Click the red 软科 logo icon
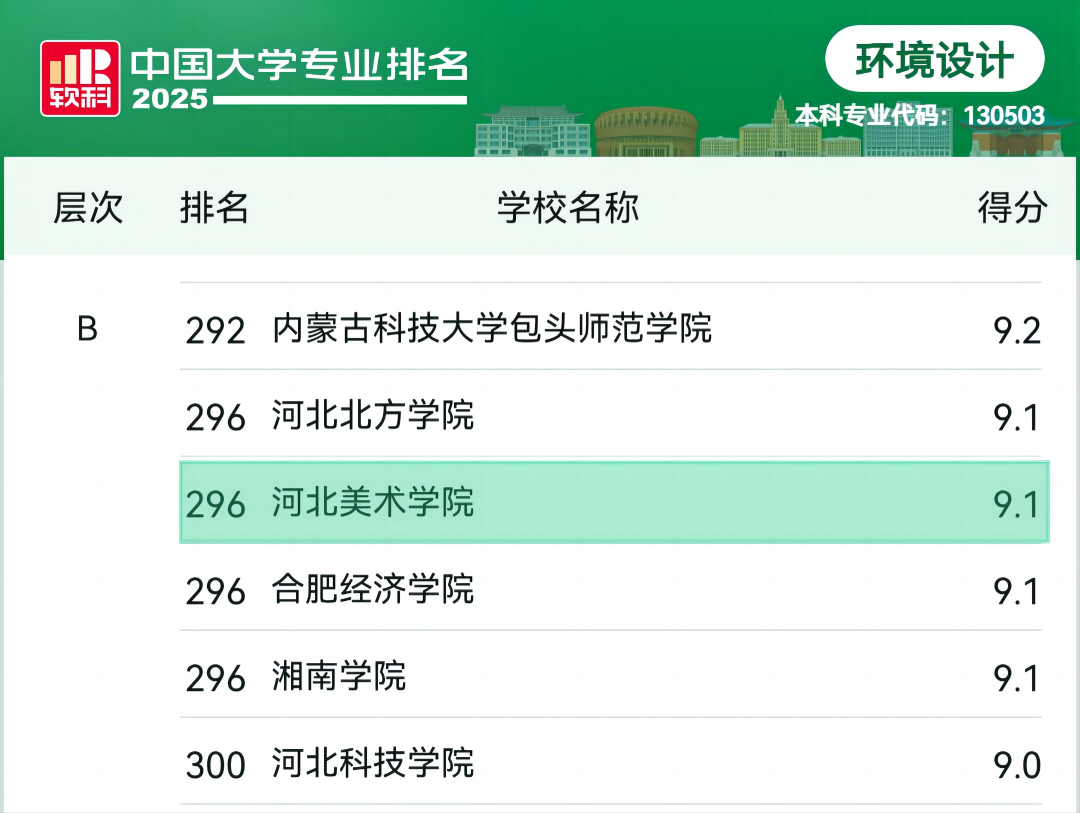This screenshot has width=1080, height=813. [80, 78]
